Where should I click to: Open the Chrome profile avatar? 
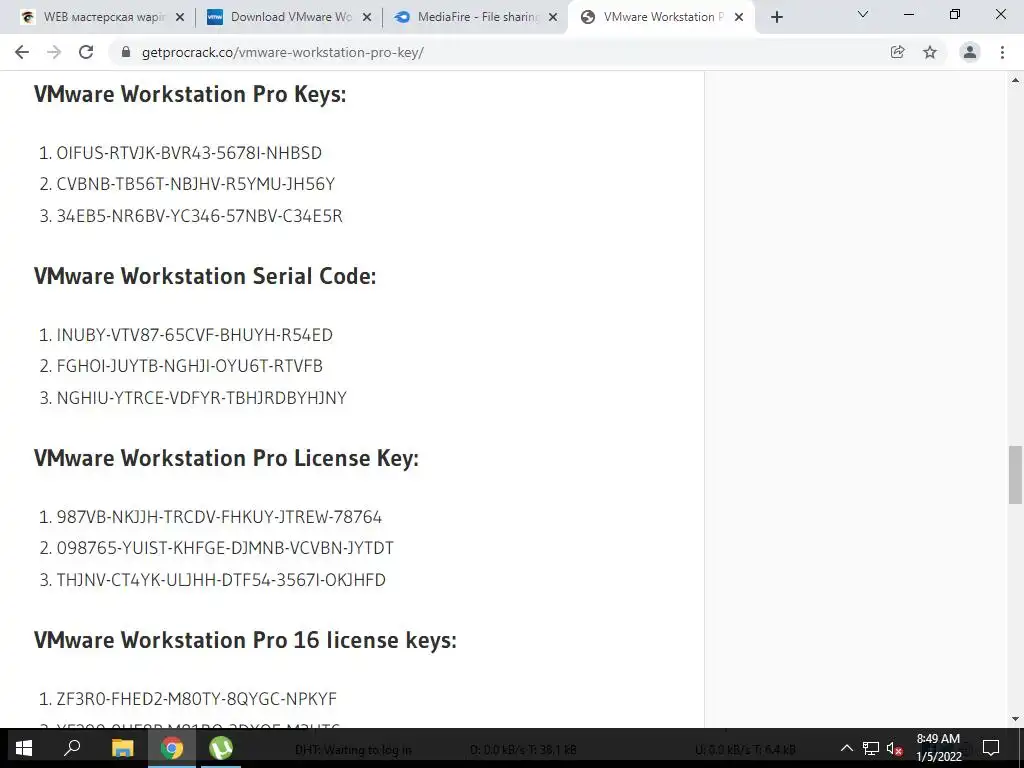970,52
